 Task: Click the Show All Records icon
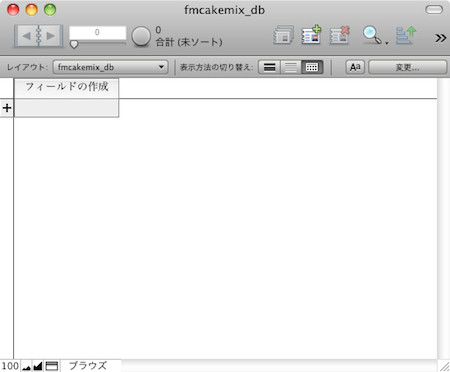coord(284,35)
